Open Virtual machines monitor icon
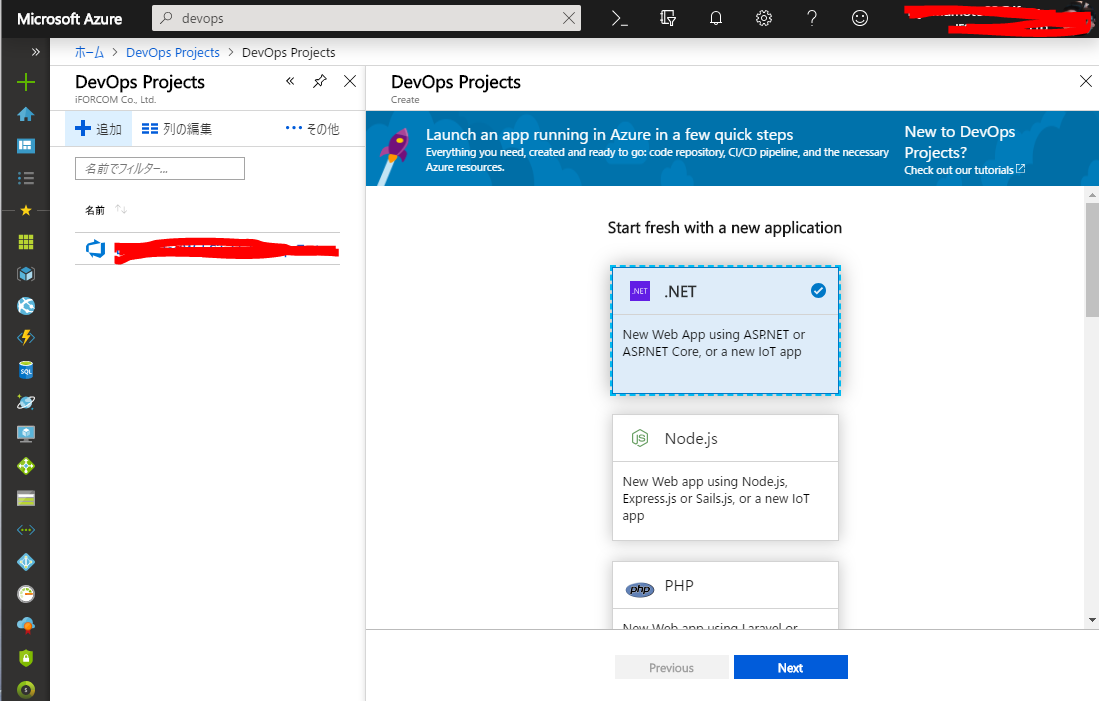This screenshot has width=1099, height=701. tap(26, 434)
